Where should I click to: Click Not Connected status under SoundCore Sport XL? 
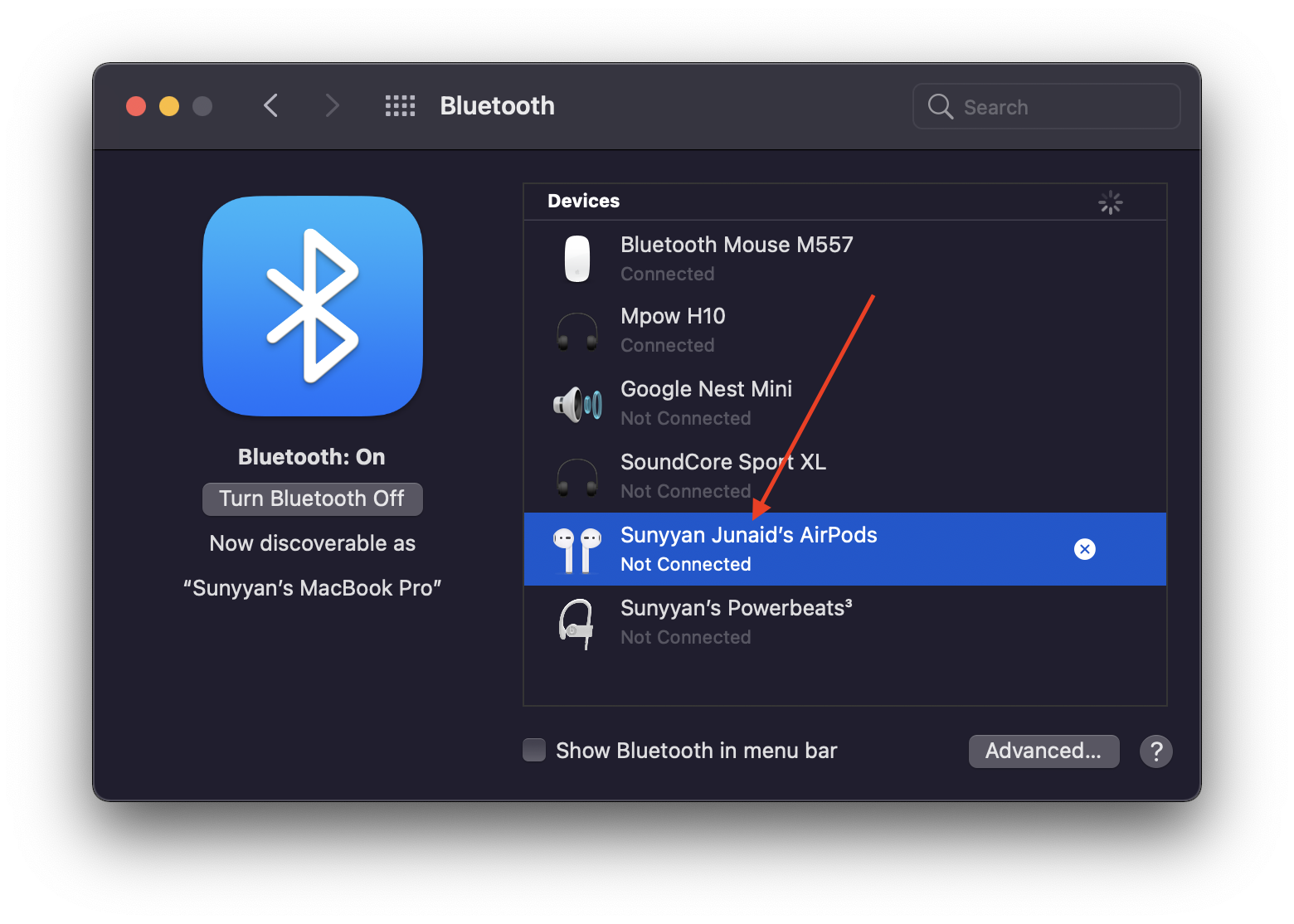686,491
